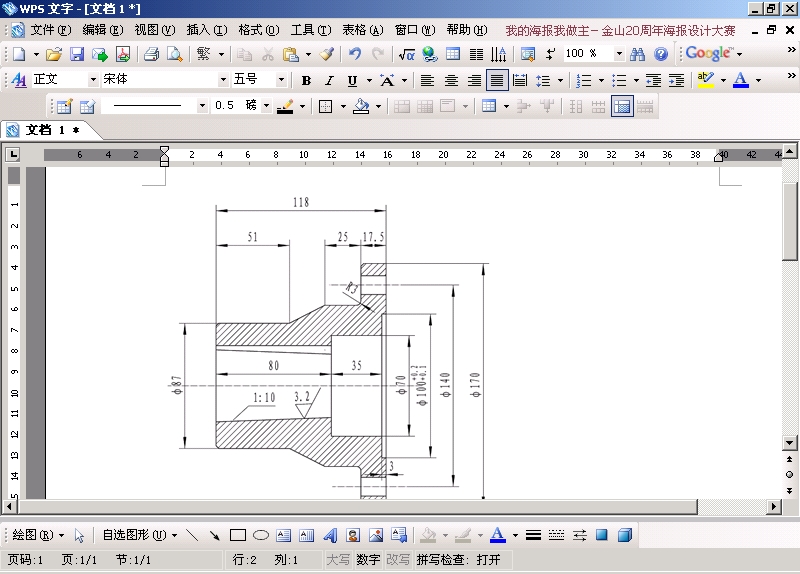
Task: Toggle underline formatting
Action: tap(352, 81)
